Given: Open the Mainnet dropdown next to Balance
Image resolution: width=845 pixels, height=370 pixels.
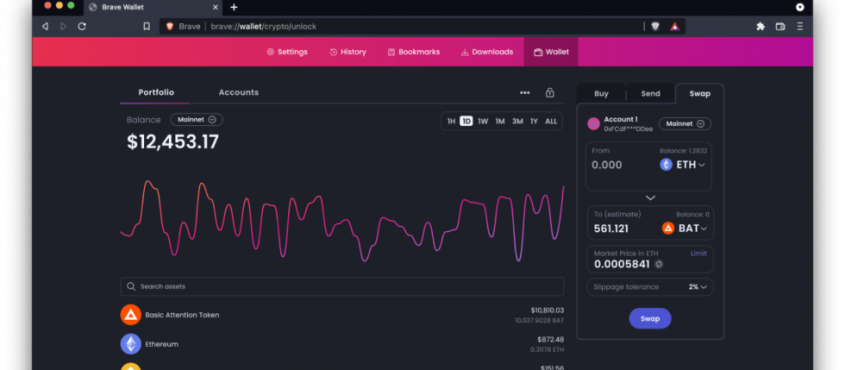Looking at the screenshot, I should coord(197,120).
